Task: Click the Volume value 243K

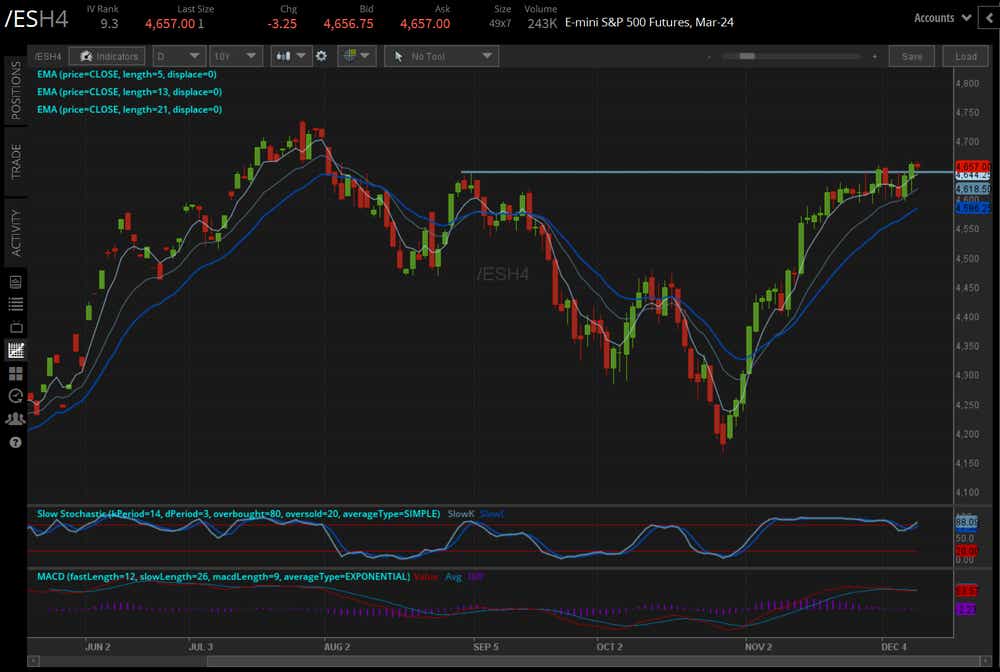Action: point(542,24)
